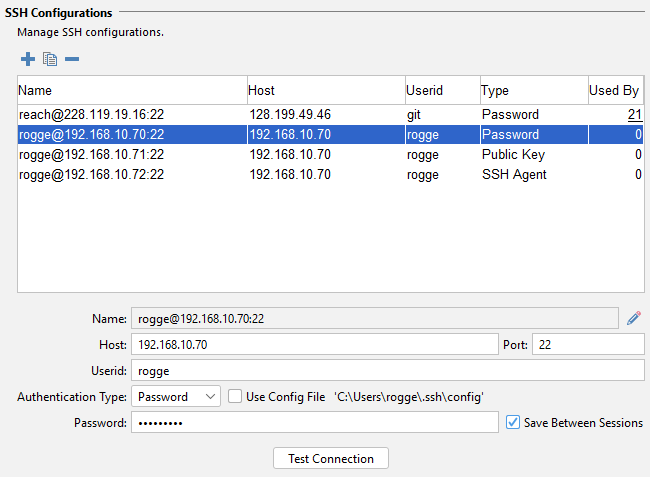Click the Userid text field

click(x=386, y=371)
